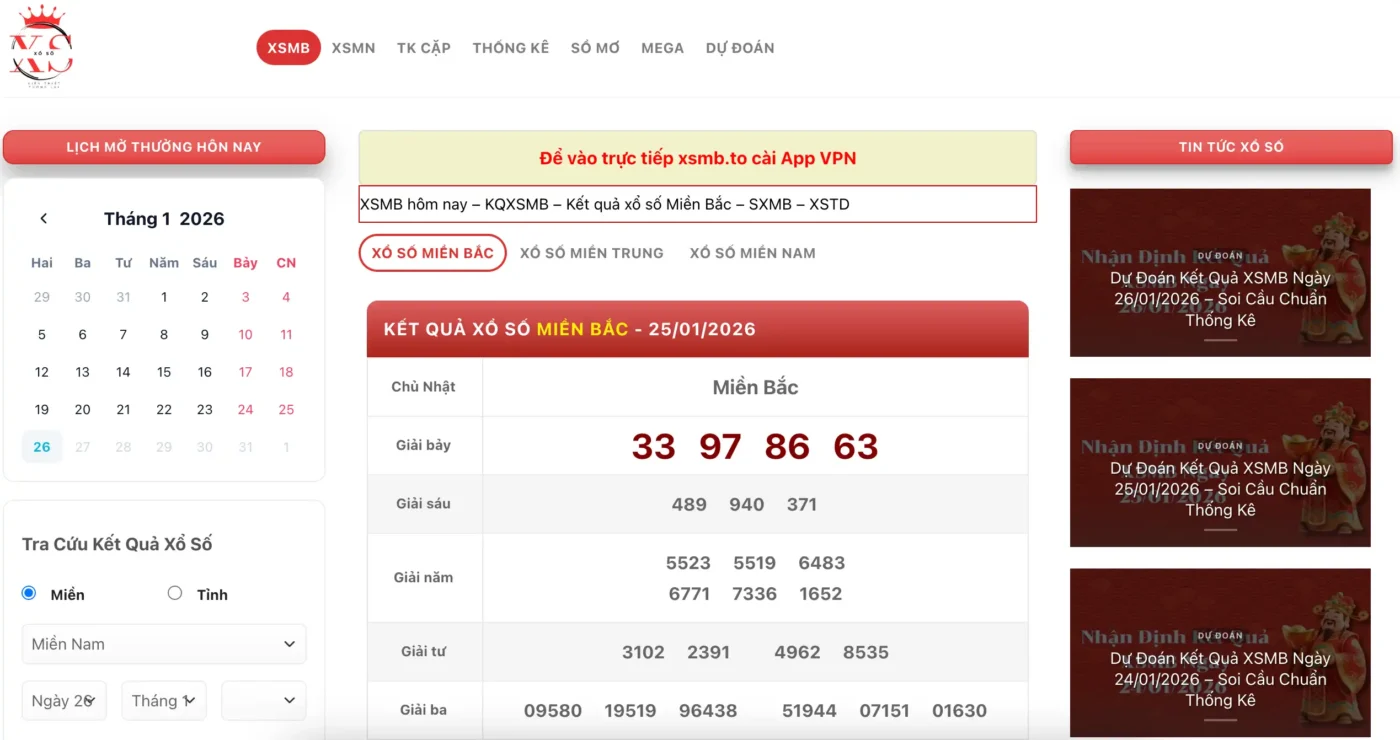Switch to the XỔ SỐ MIỀN TRUNG tab
The height and width of the screenshot is (740, 1400).
pyautogui.click(x=591, y=253)
